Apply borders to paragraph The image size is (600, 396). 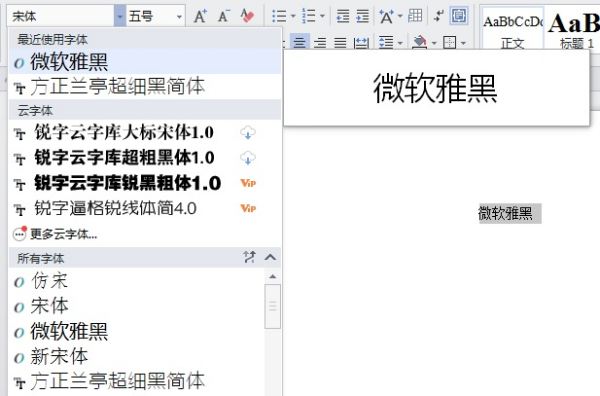[x=450, y=42]
